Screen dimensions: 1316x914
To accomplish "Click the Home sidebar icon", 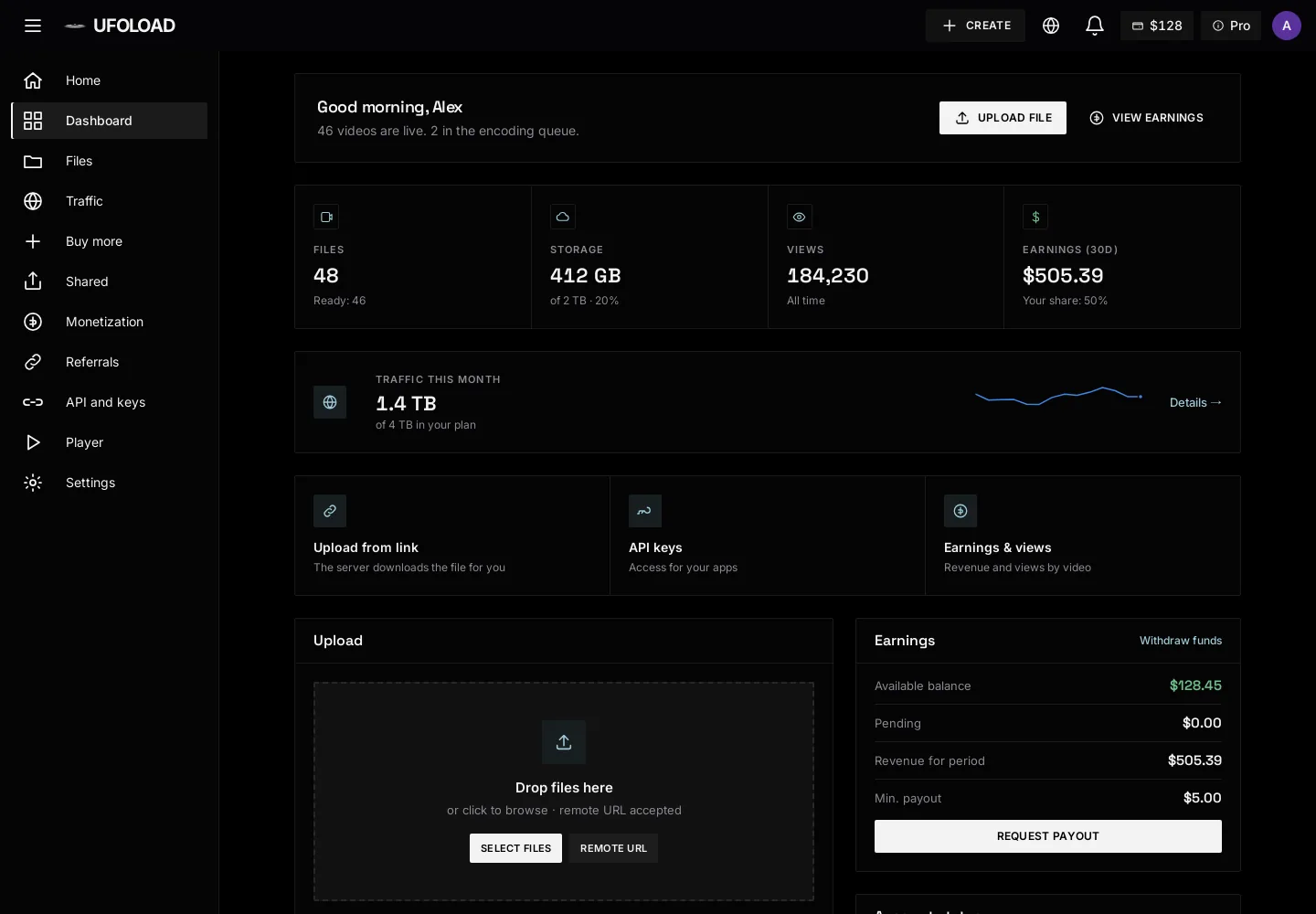I will coord(33,80).
